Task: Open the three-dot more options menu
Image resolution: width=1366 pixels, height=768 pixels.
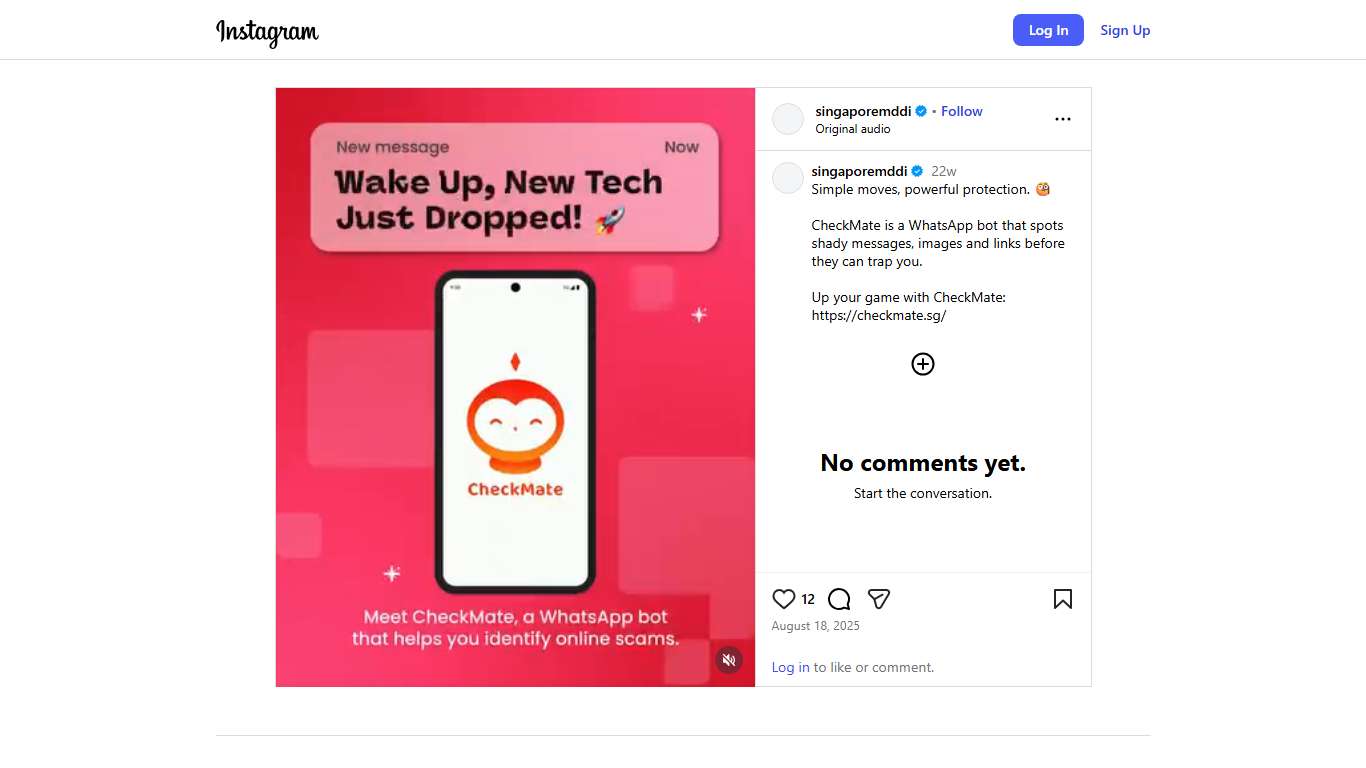Action: (x=1062, y=119)
